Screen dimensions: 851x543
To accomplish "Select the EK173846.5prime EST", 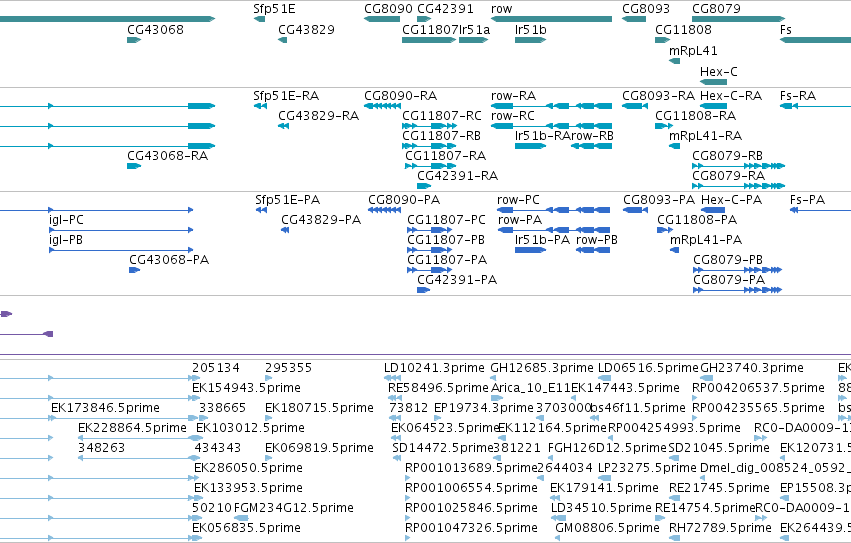I will 124,418.
